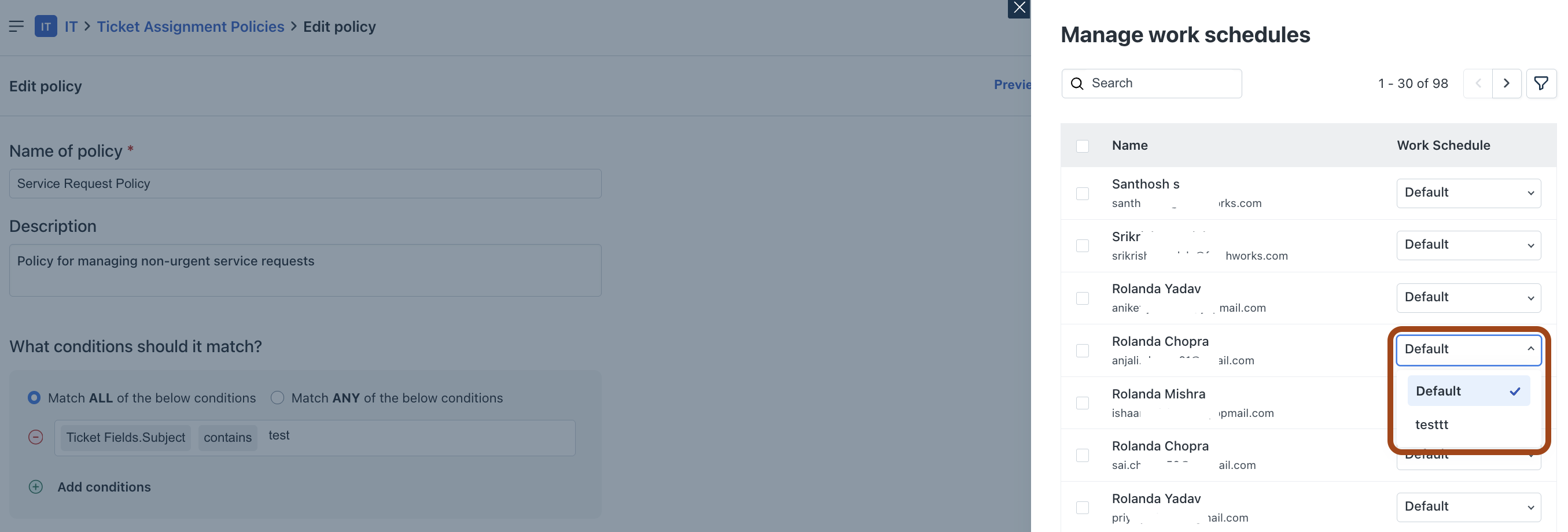The image size is (1568, 532).
Task: Select Match ANY of the below conditions
Action: [278, 398]
